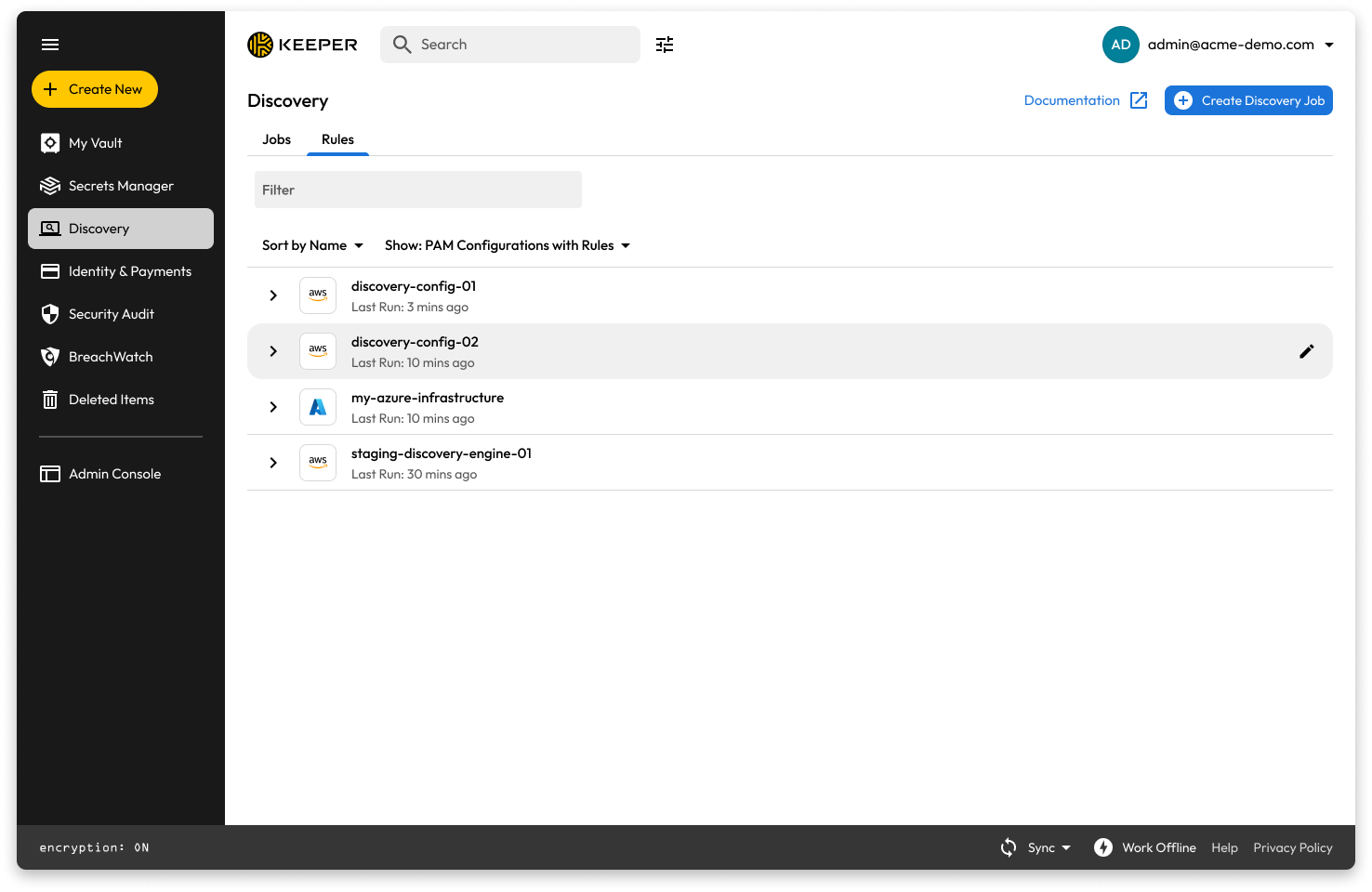Click the AD user avatar
The image size is (1372, 892).
[x=1120, y=45]
